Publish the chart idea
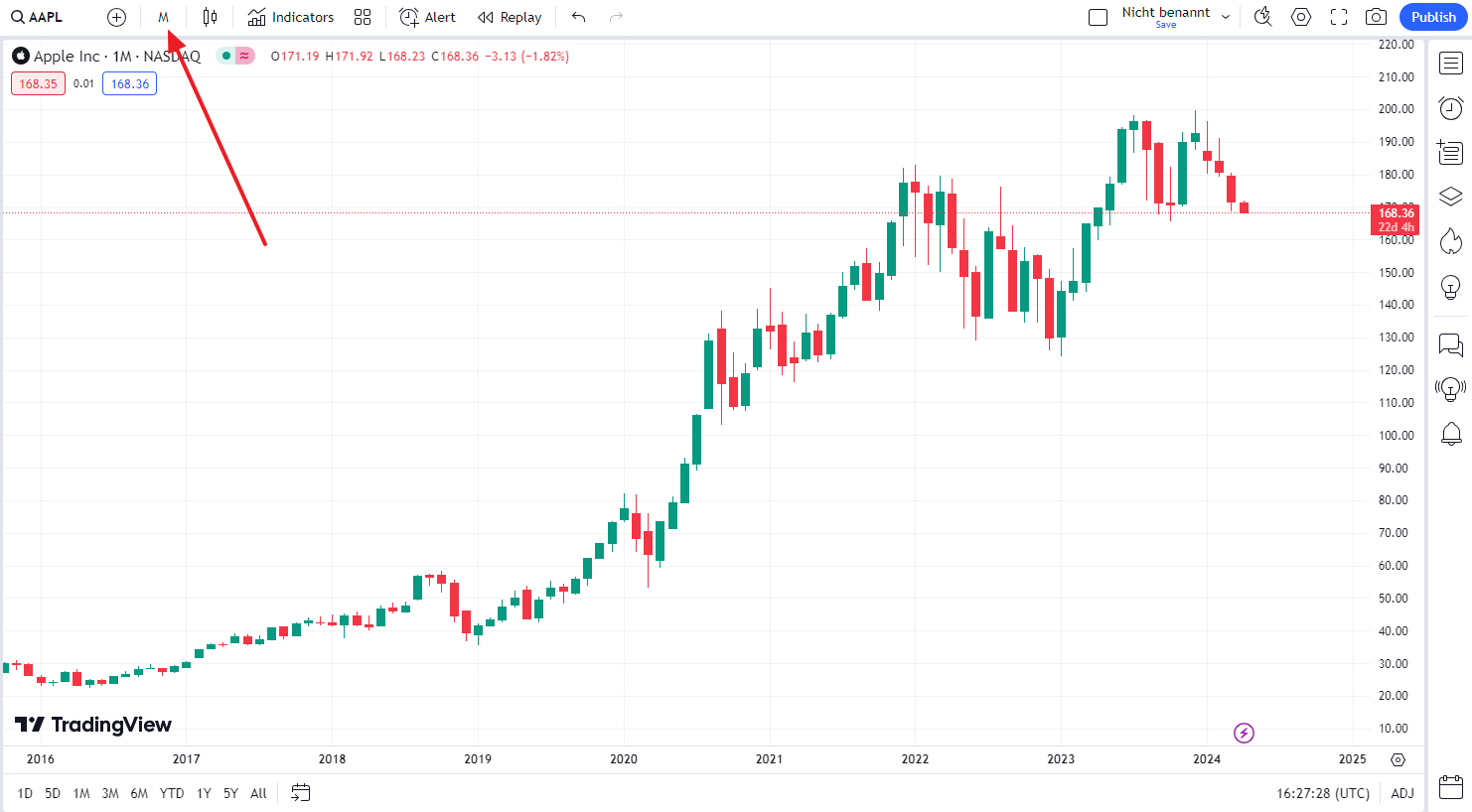This screenshot has height=812, width=1472. (1433, 17)
